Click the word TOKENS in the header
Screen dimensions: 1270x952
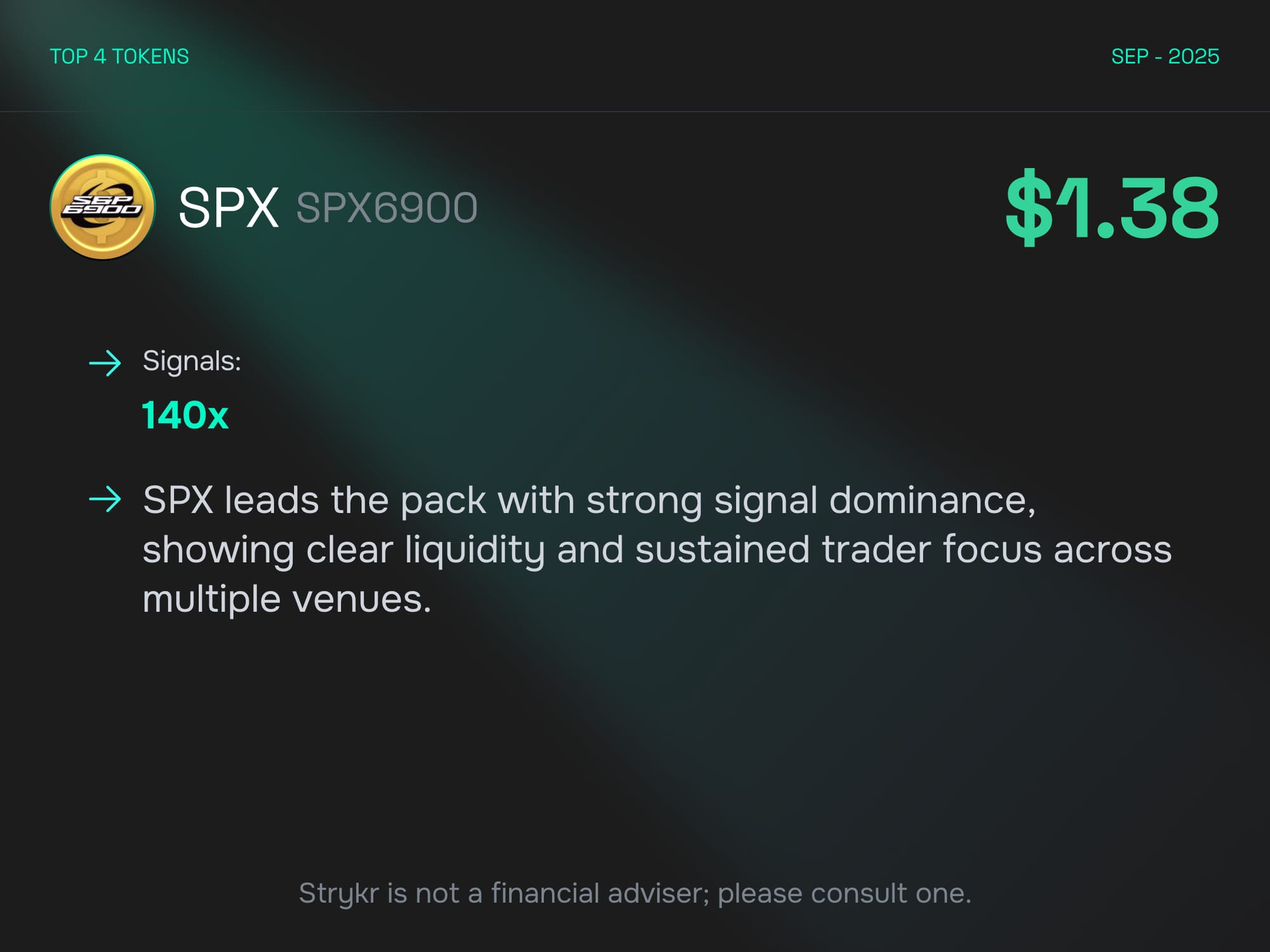tap(150, 56)
